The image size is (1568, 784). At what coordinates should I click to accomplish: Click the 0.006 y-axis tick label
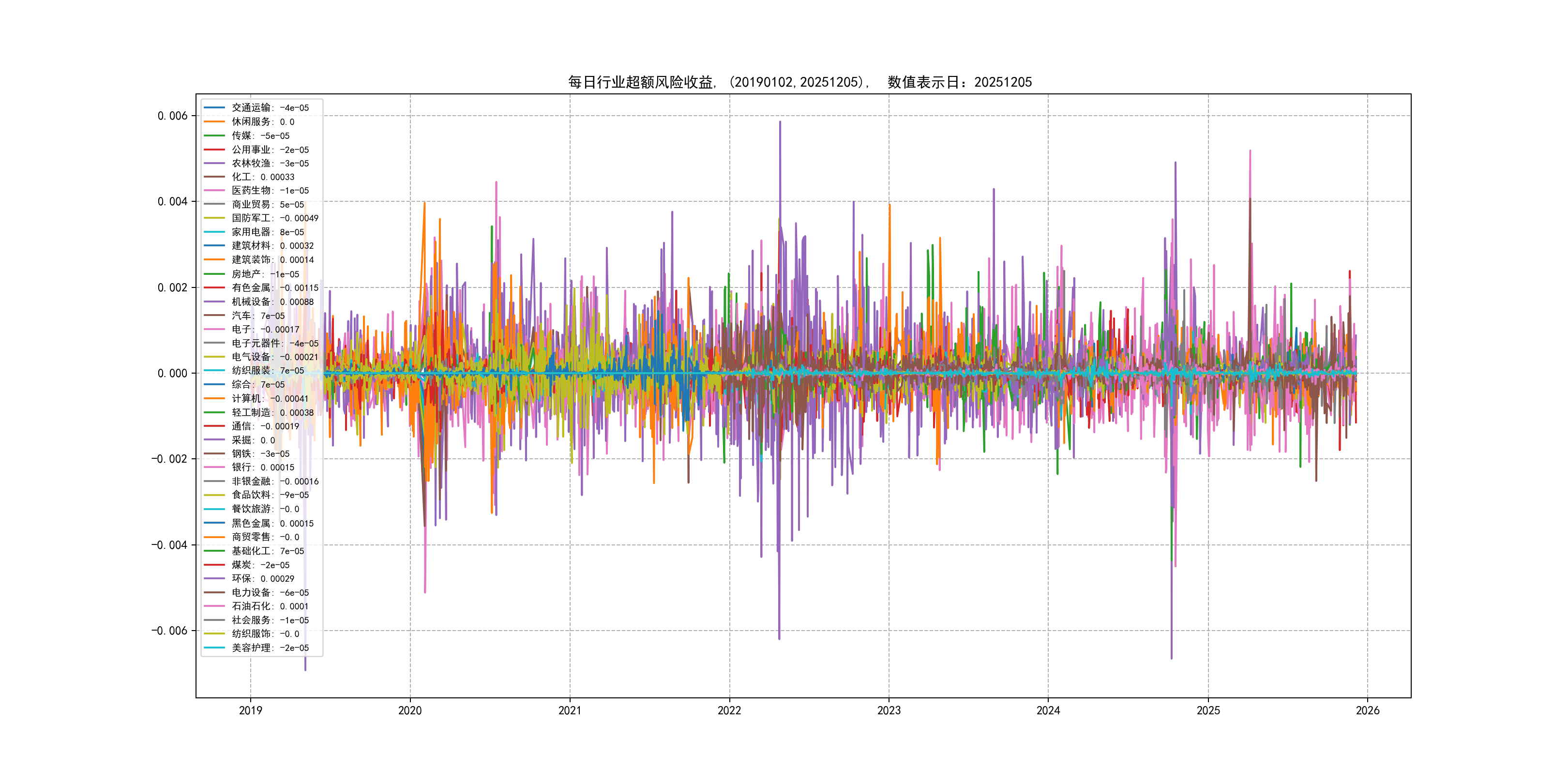[x=172, y=116]
